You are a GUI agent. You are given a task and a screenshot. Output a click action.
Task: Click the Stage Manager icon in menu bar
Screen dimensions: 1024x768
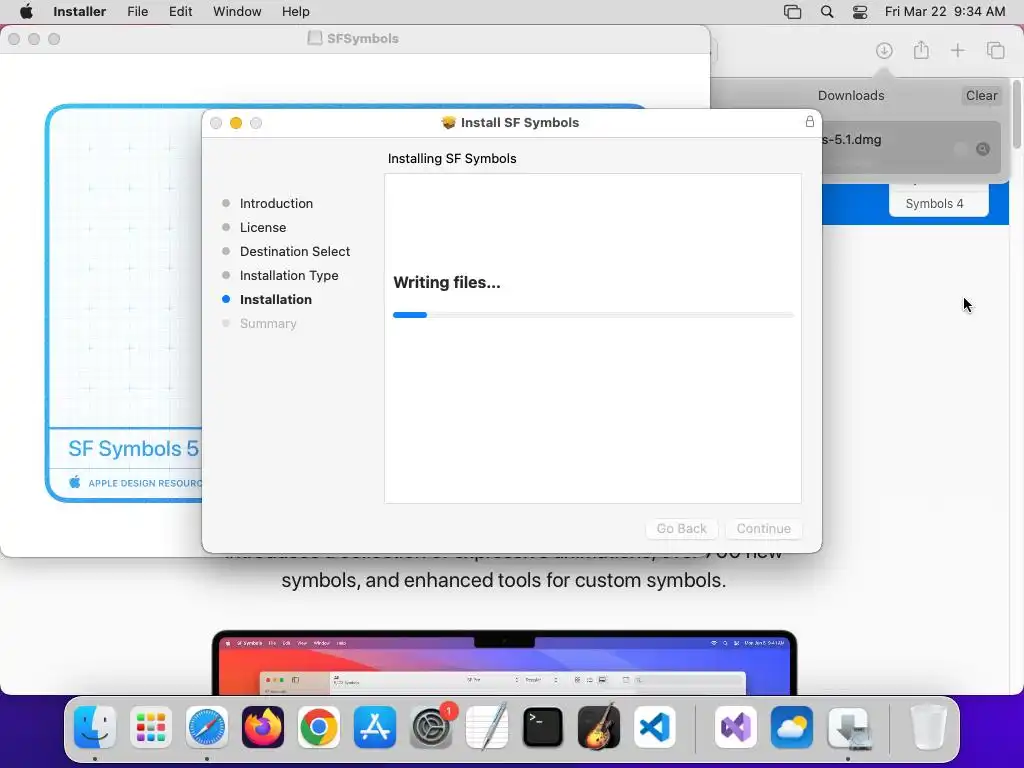[x=792, y=12]
